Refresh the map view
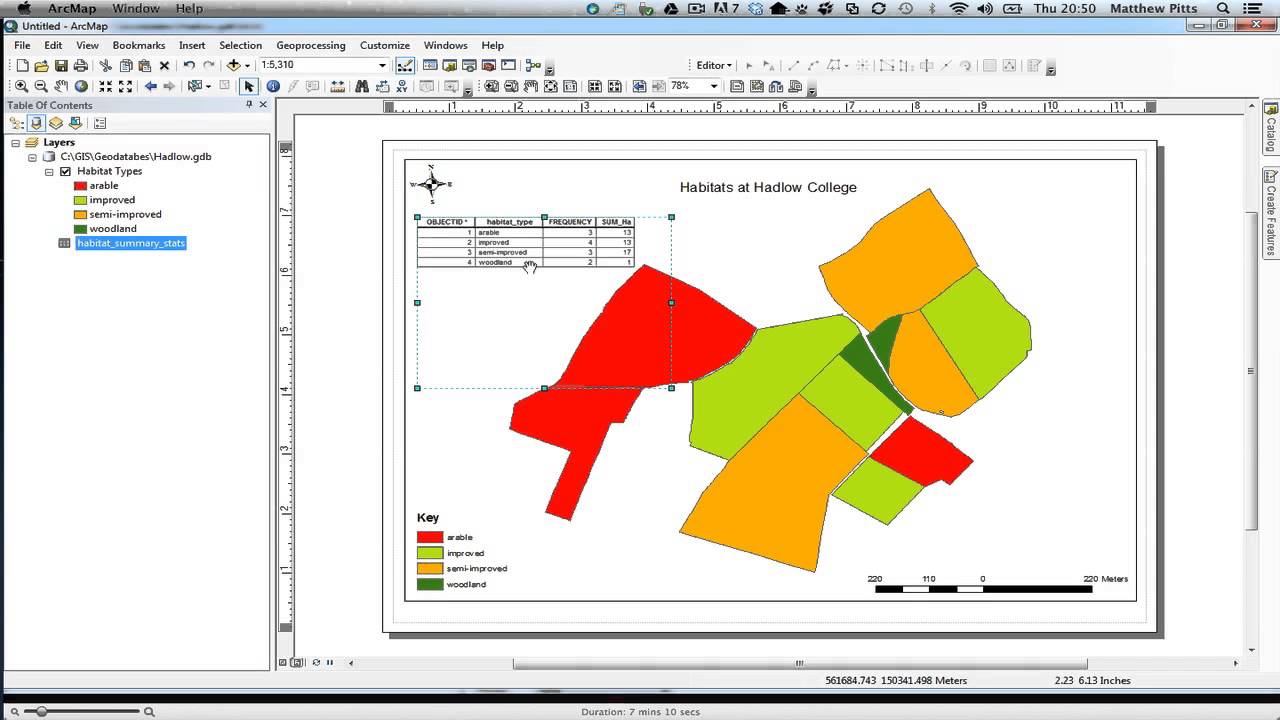Screen dimensions: 1280x720 point(316,662)
